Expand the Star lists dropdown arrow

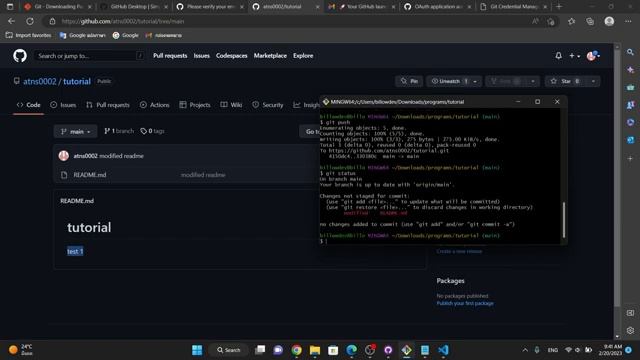[x=593, y=81]
